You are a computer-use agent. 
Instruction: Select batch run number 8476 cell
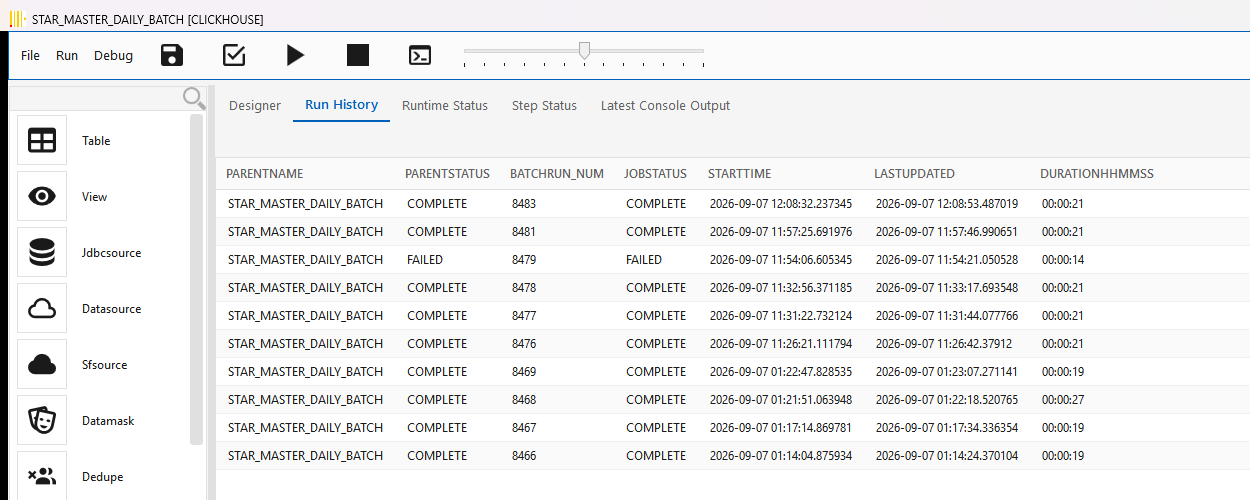pyautogui.click(x=524, y=344)
